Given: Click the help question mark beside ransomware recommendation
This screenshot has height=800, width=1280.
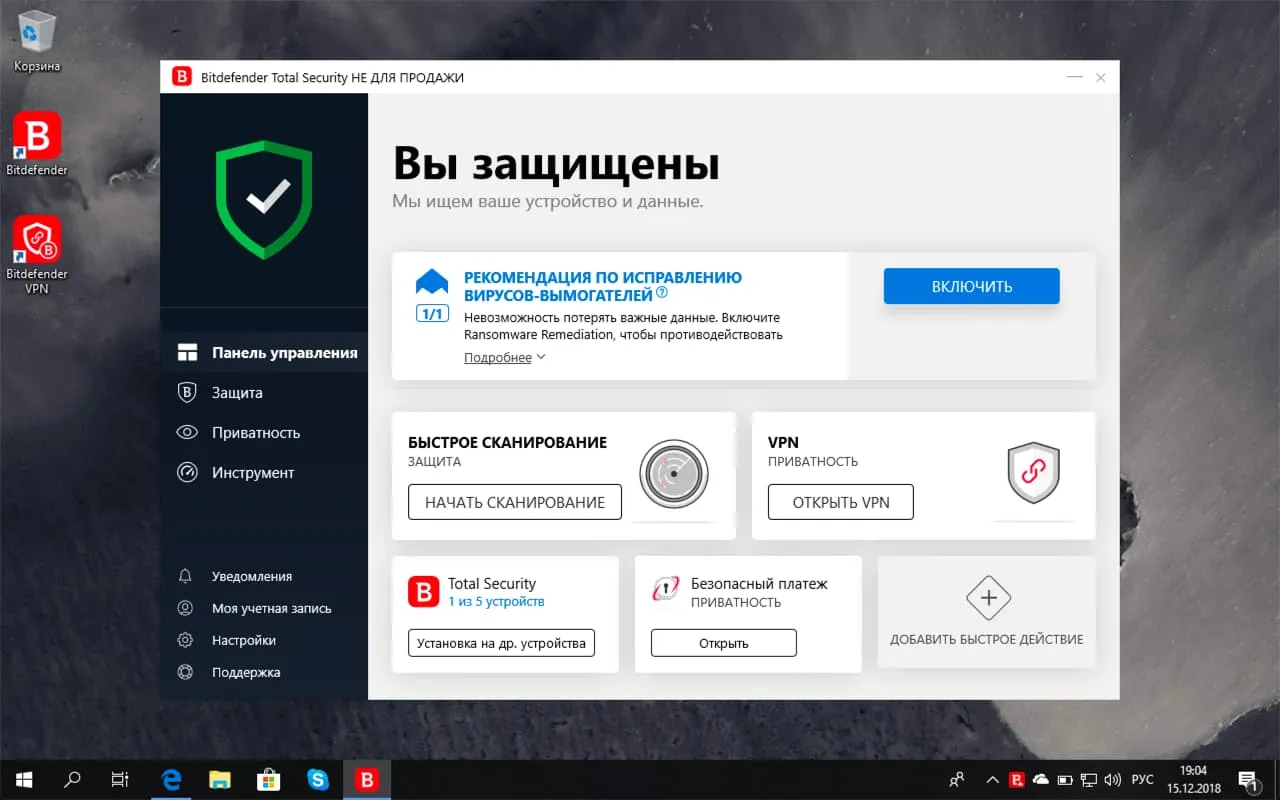Looking at the screenshot, I should pos(662,294).
